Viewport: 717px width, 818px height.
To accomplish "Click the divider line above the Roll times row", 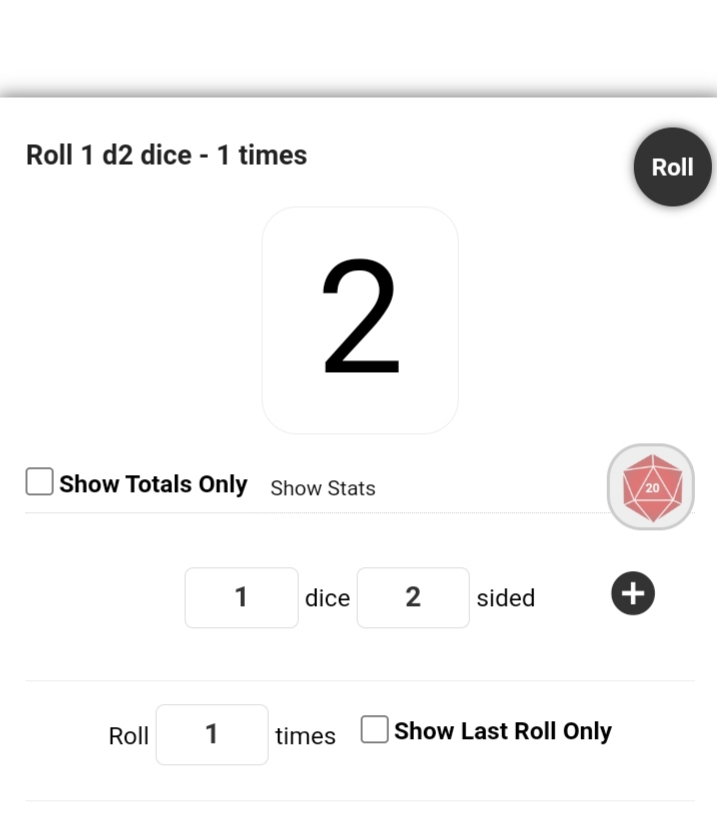I will click(358, 681).
